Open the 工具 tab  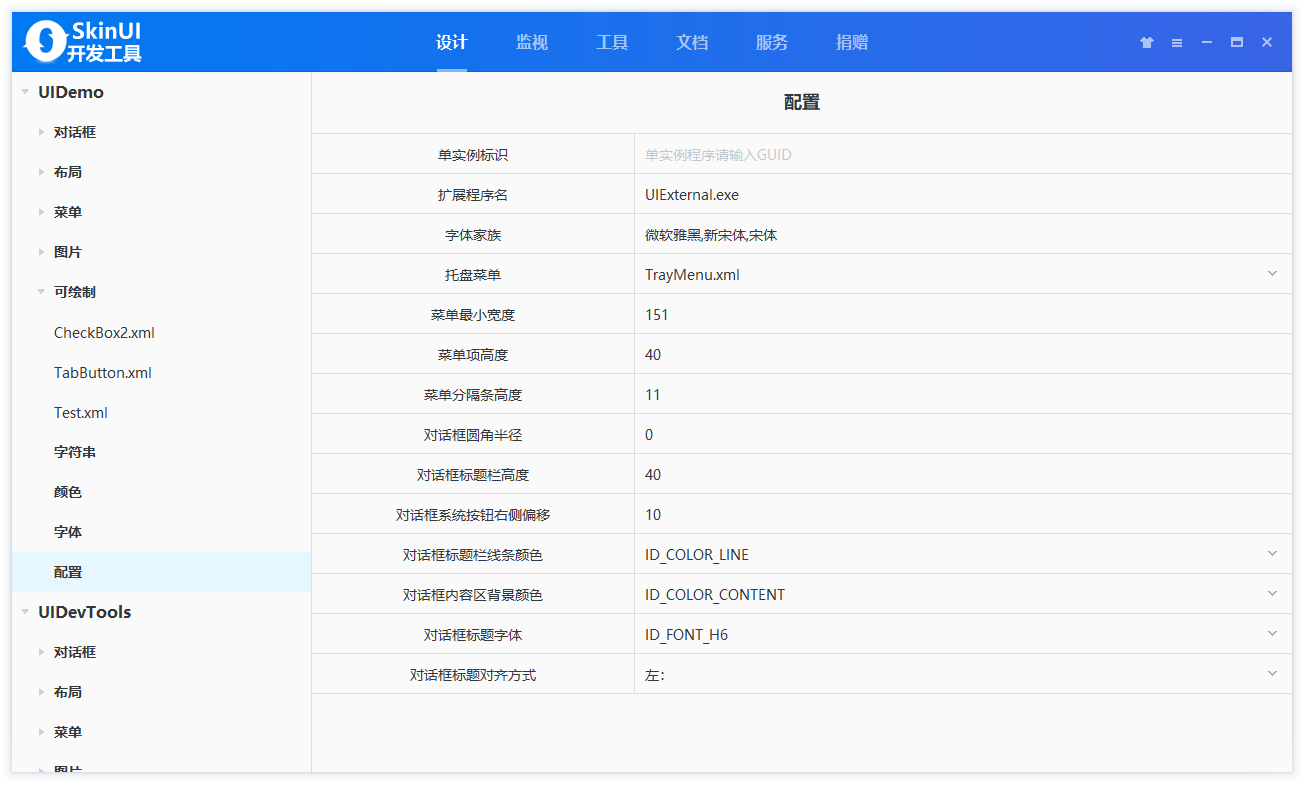[x=612, y=42]
